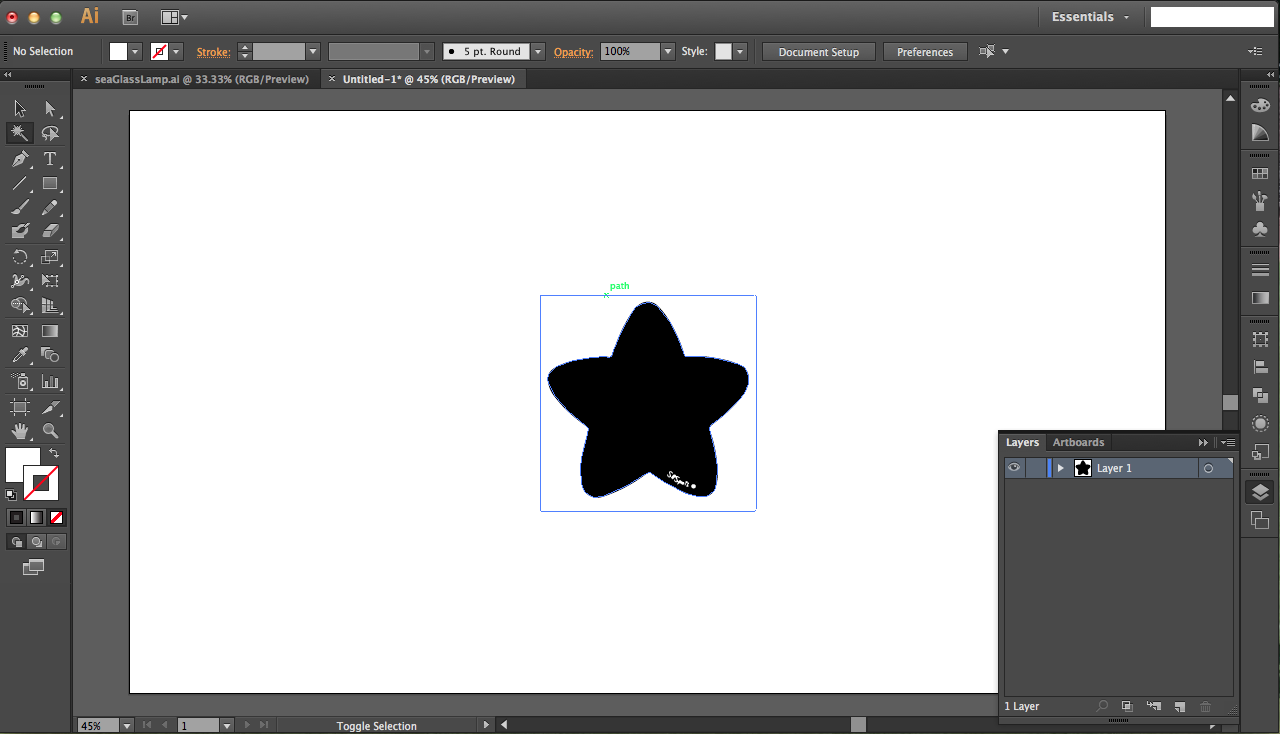Viewport: 1280px width, 734px height.
Task: Click the orange Stroke link label
Action: tap(213, 52)
